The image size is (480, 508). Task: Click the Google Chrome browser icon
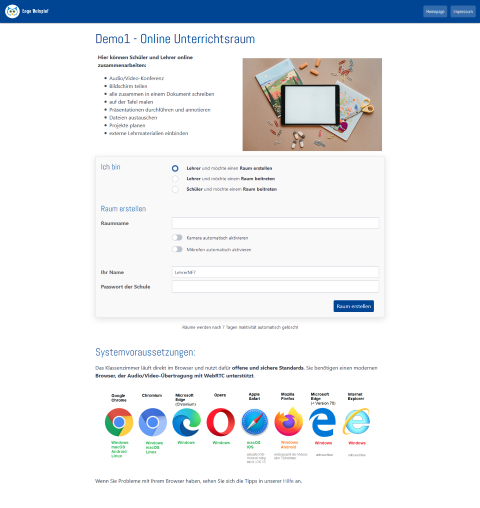(x=119, y=422)
